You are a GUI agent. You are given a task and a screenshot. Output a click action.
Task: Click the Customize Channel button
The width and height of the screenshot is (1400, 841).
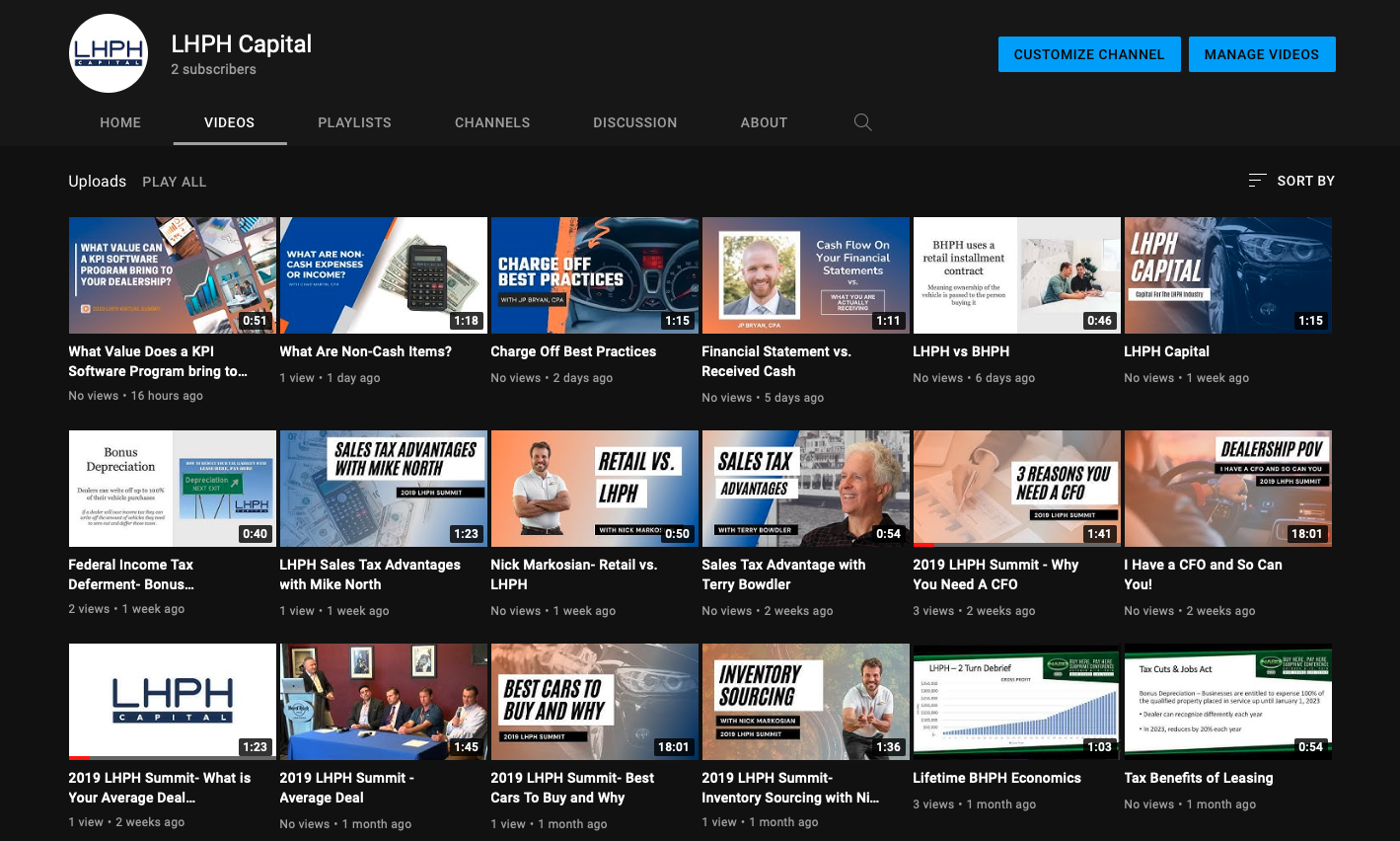click(x=1089, y=54)
